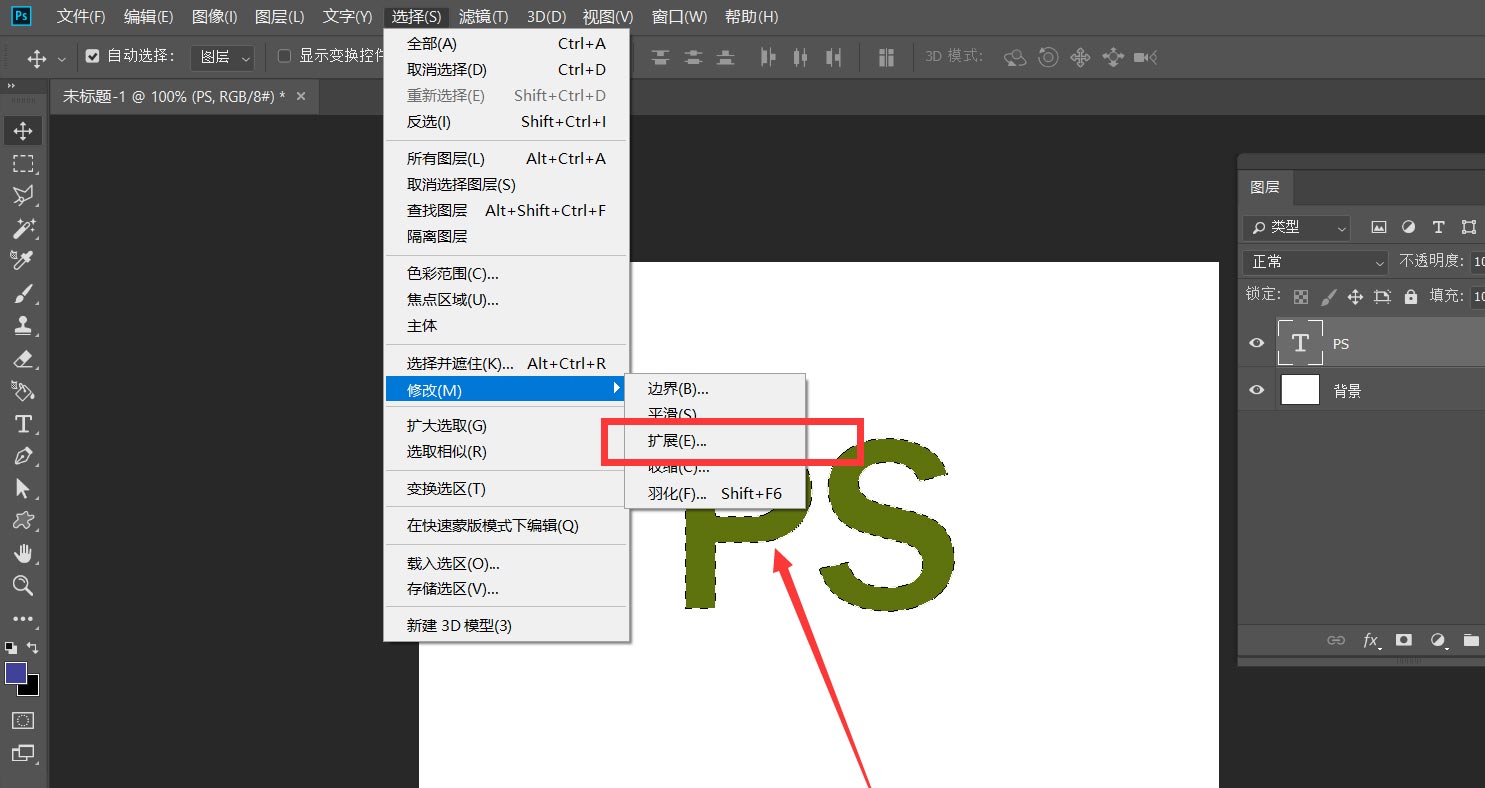
Task: Select the Eraser tool
Action: [x=23, y=359]
